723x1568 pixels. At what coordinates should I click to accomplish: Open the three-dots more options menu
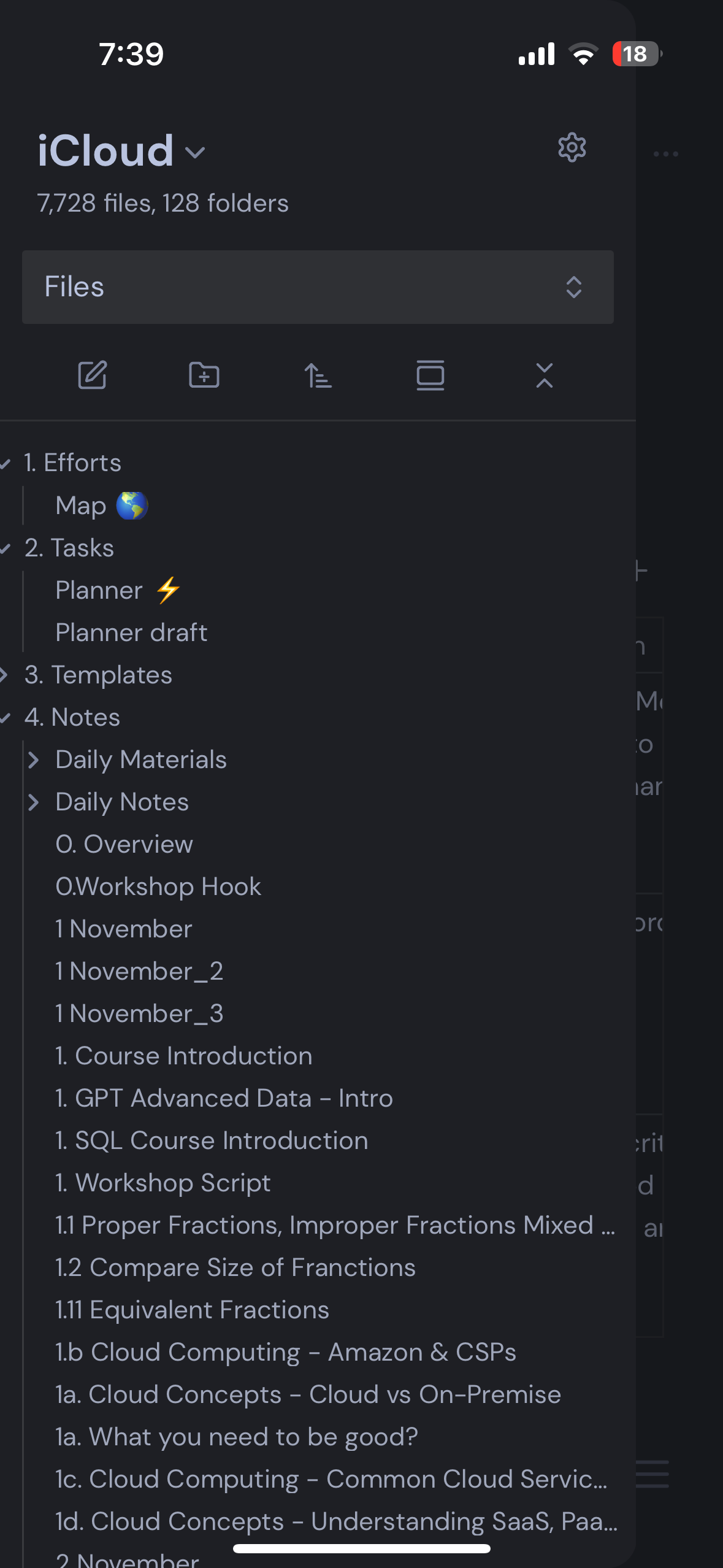point(665,154)
